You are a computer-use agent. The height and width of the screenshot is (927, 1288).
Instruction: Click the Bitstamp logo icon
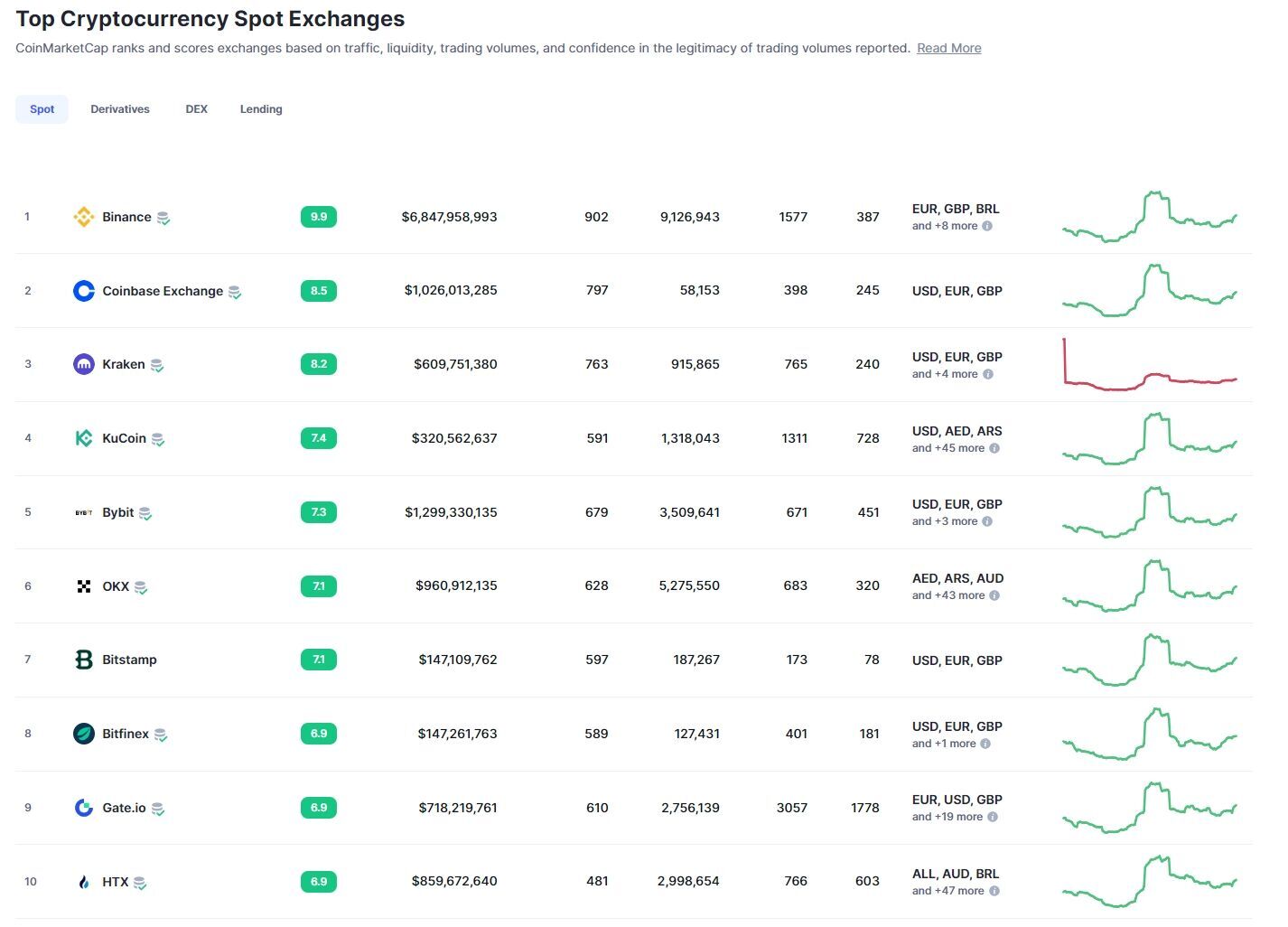point(83,660)
